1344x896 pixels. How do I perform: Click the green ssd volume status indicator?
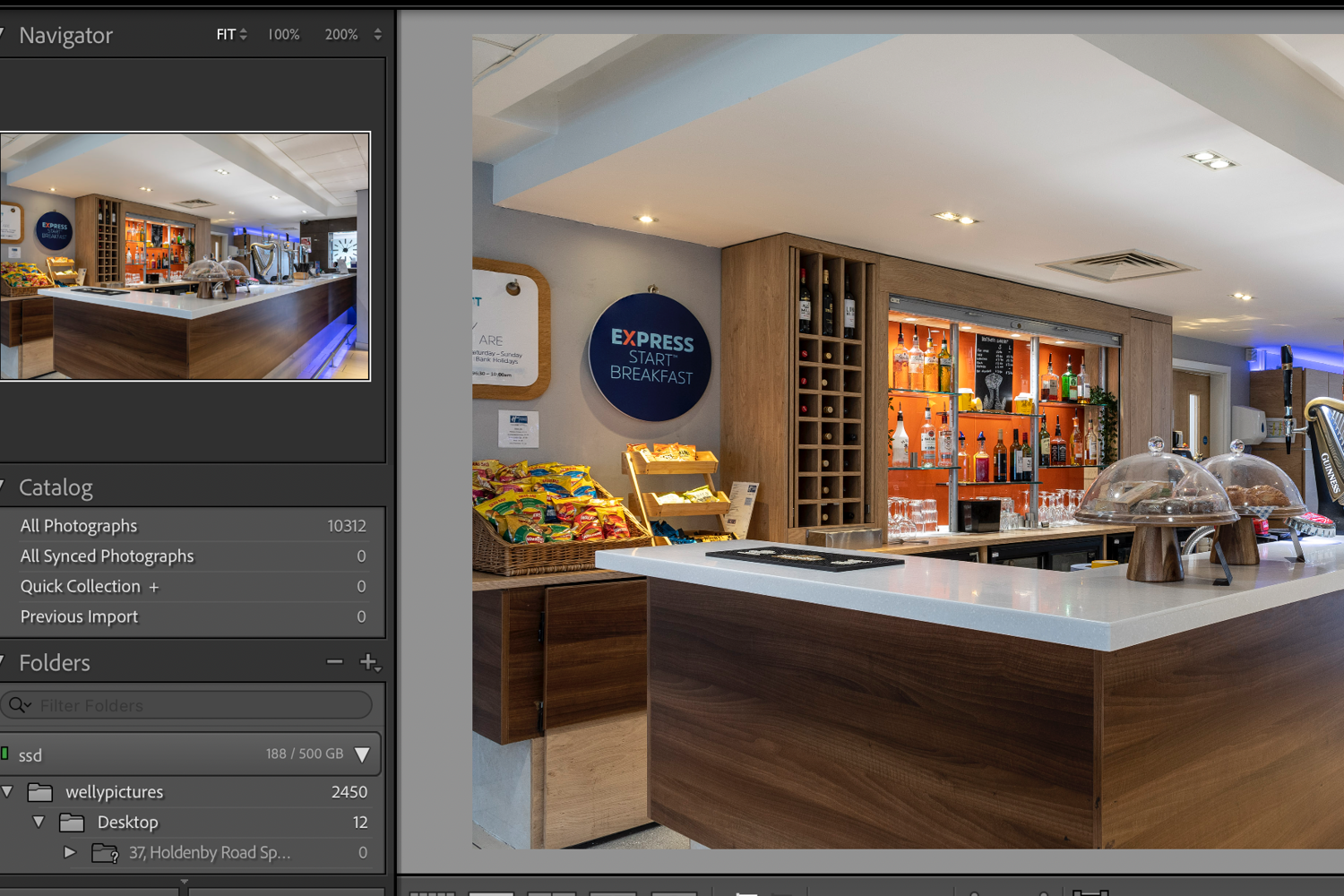point(4,754)
